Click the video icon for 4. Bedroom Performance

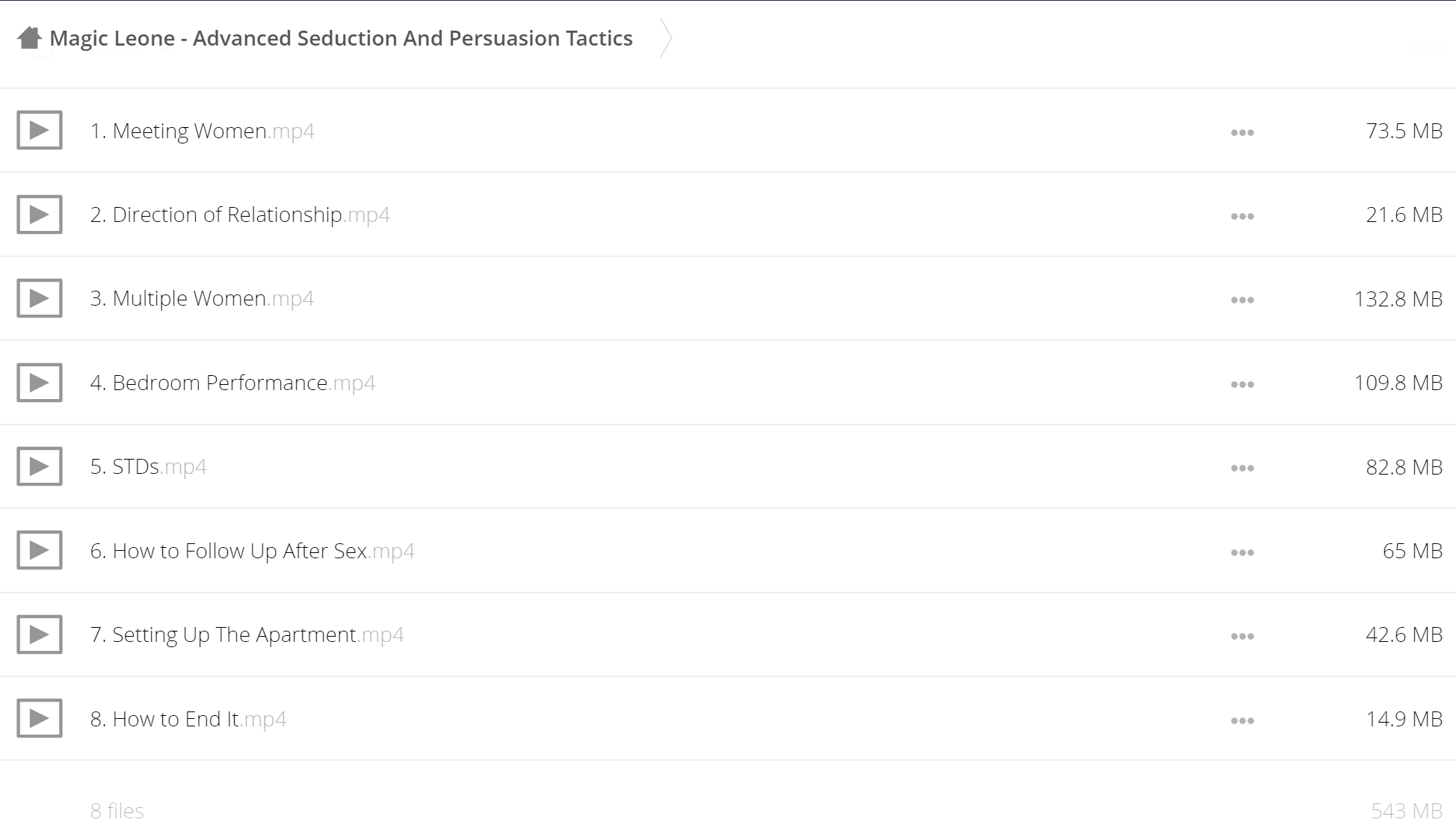40,383
